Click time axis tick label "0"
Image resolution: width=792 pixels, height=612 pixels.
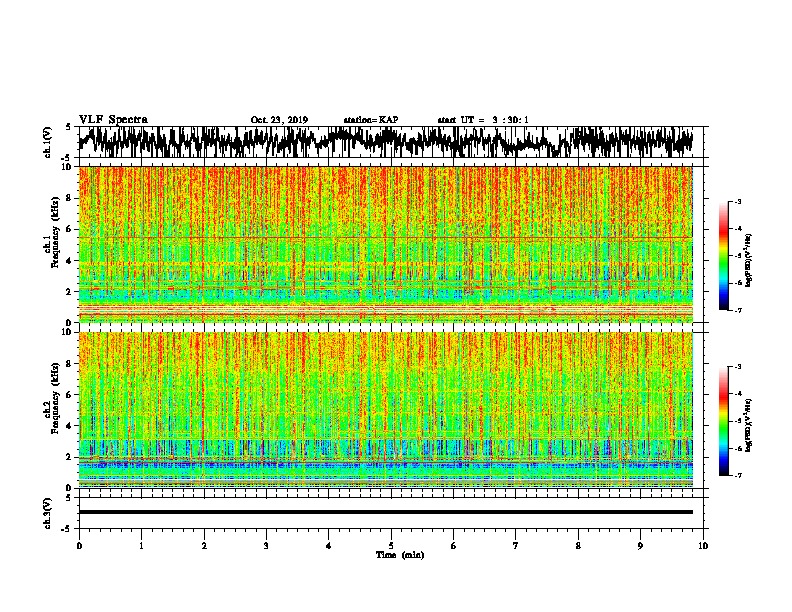pyautogui.click(x=79, y=546)
